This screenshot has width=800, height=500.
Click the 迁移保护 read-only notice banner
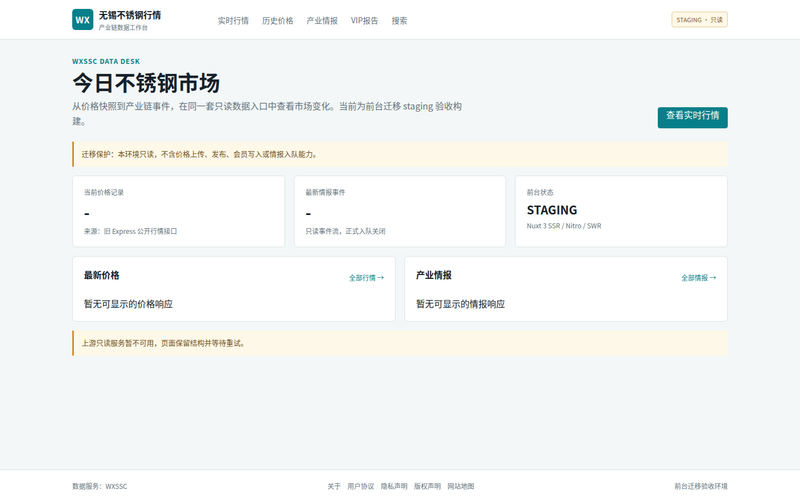[x=400, y=155]
